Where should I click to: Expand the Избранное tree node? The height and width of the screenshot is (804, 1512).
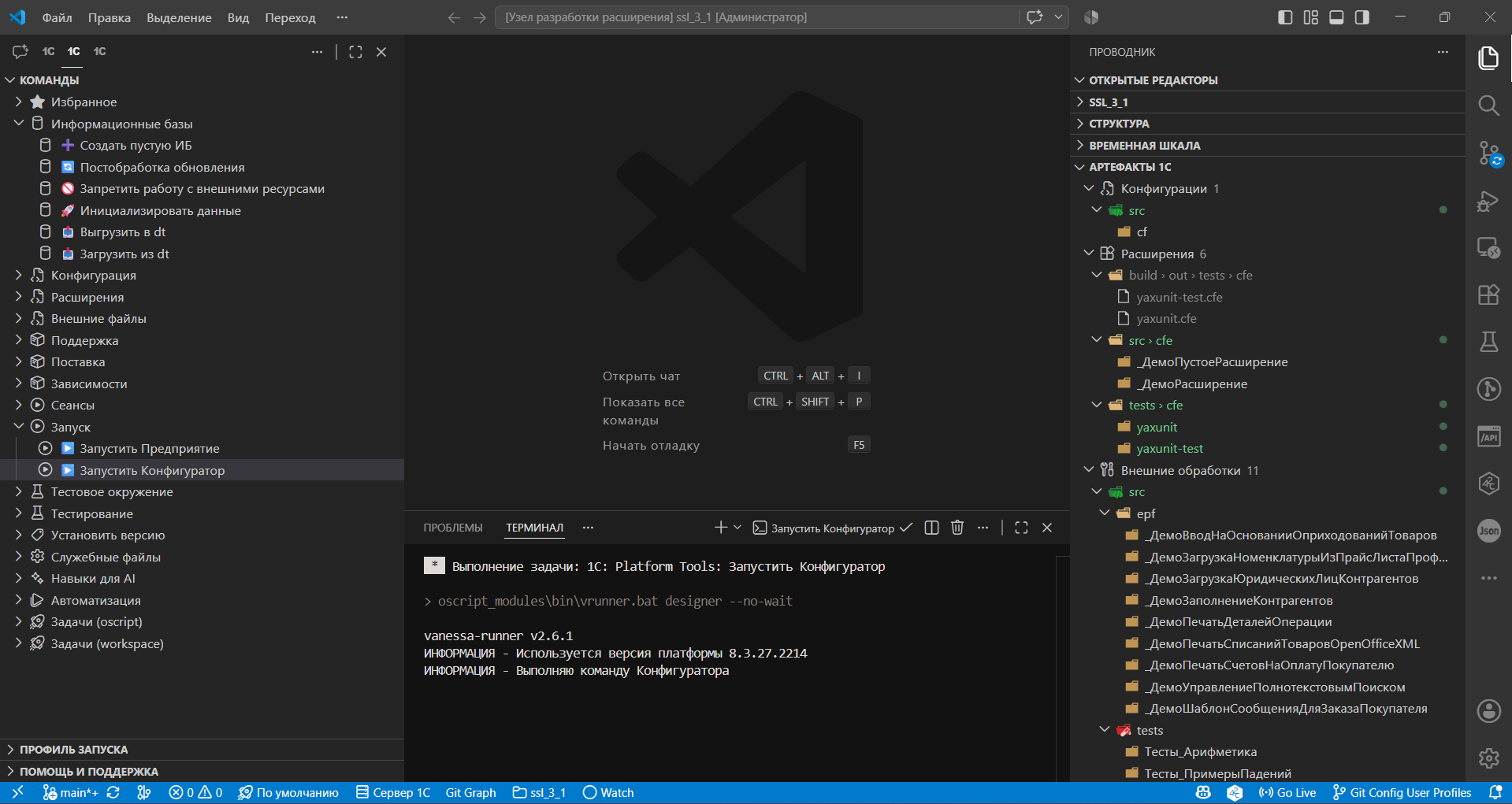(202, 102)
